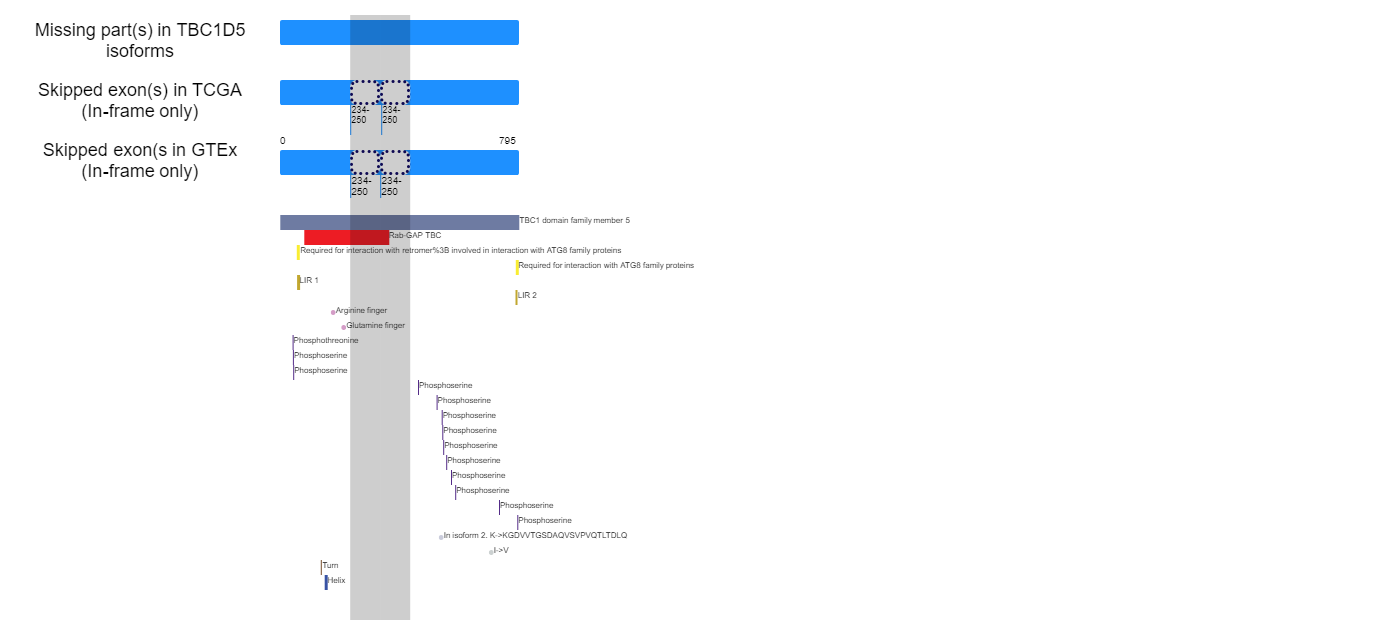Click the Skipped exon(s) in TCGA label
Screen dimensions: 1400x620
point(140,100)
